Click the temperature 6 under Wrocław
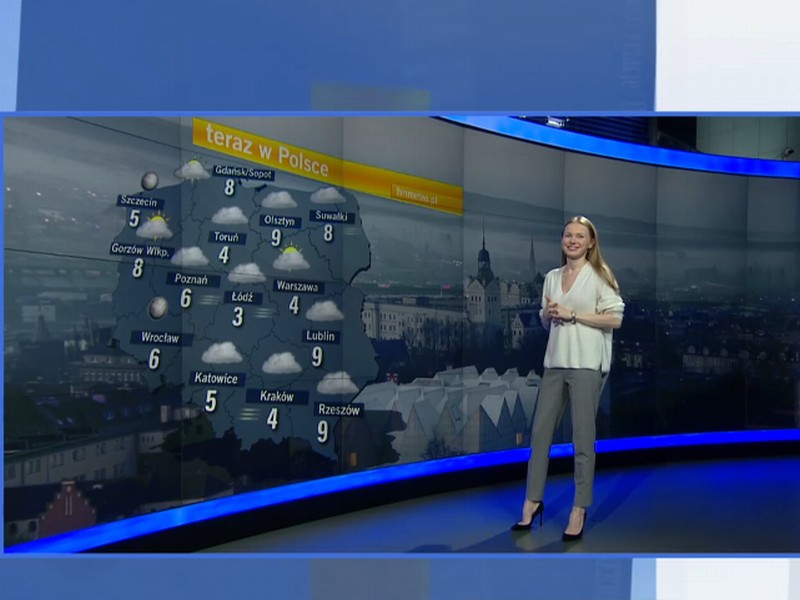 point(154,359)
